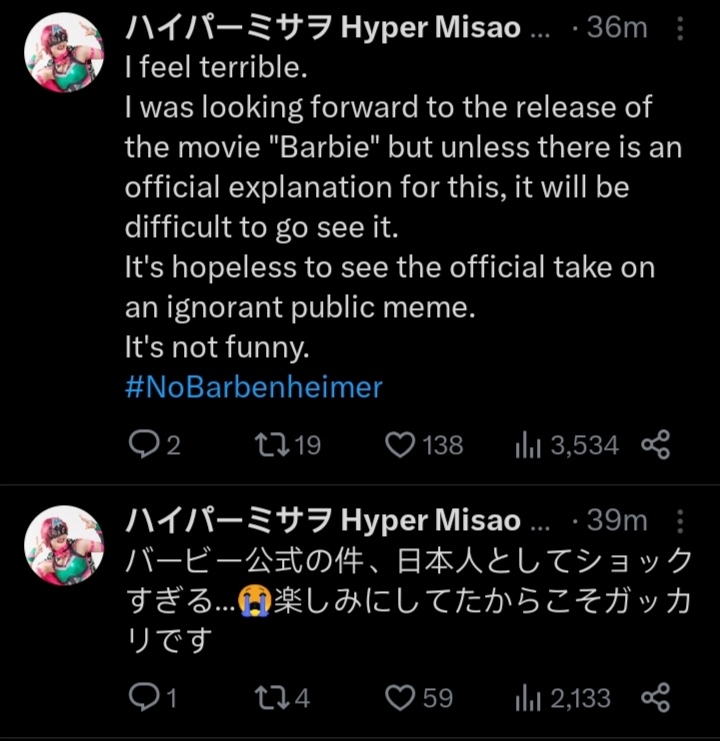
Task: Share the Japanese tweet
Action: click(655, 697)
